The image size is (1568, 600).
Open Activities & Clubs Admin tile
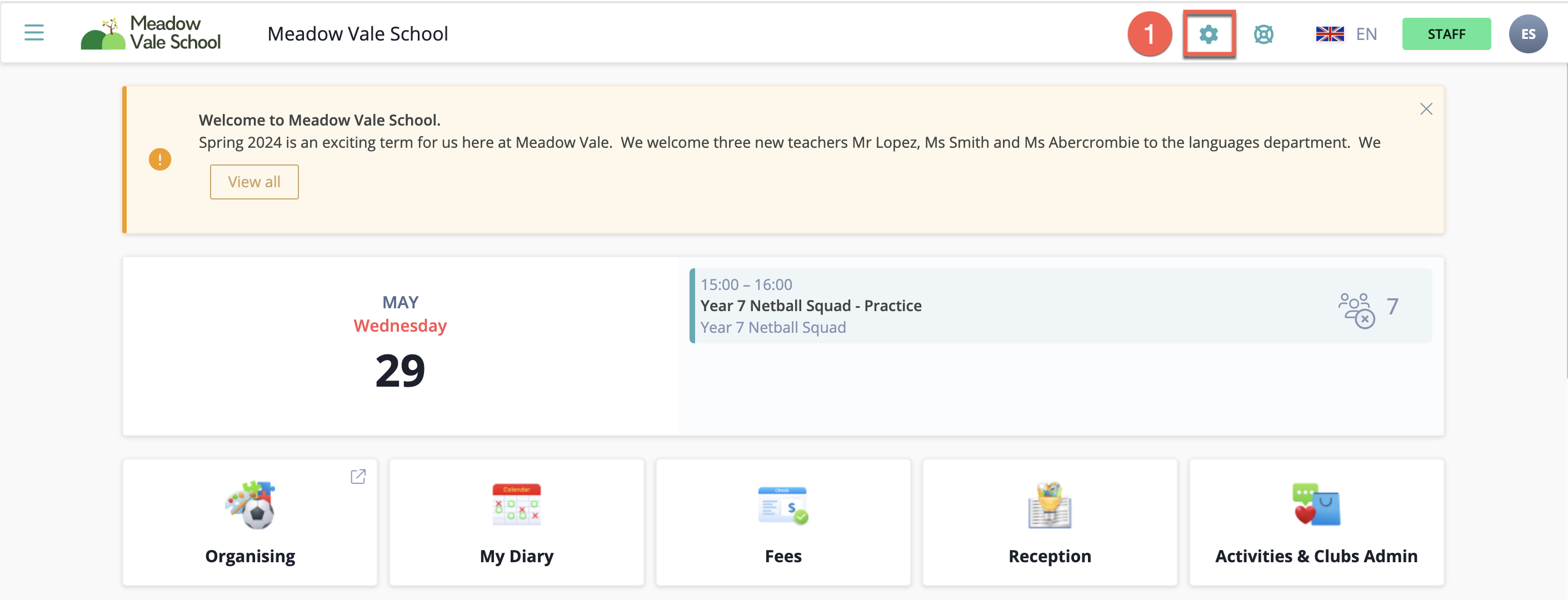[1317, 522]
